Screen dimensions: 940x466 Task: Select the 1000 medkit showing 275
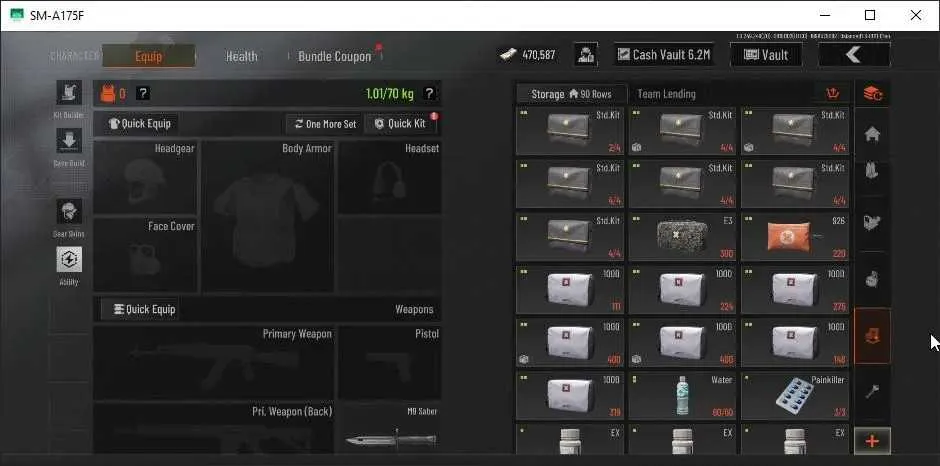coord(795,290)
